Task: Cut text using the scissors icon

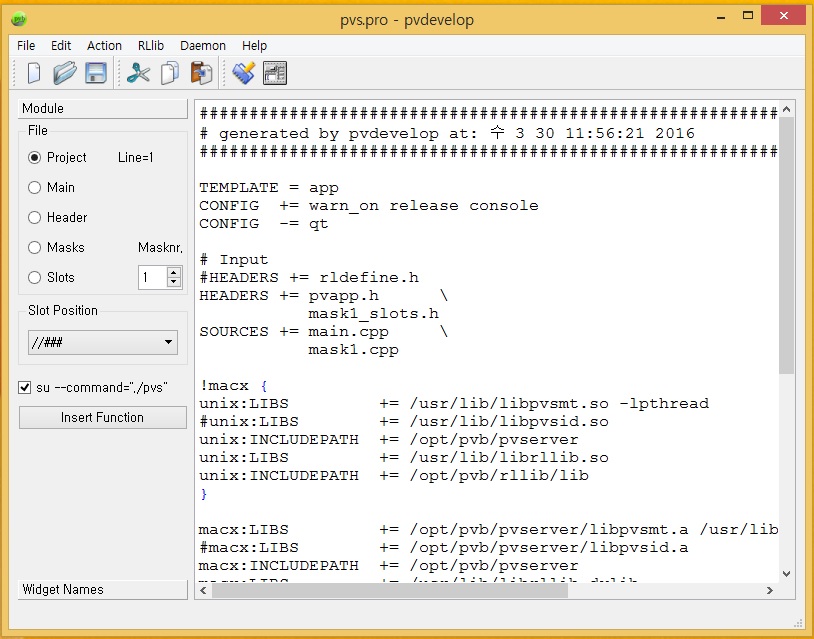Action: [138, 72]
